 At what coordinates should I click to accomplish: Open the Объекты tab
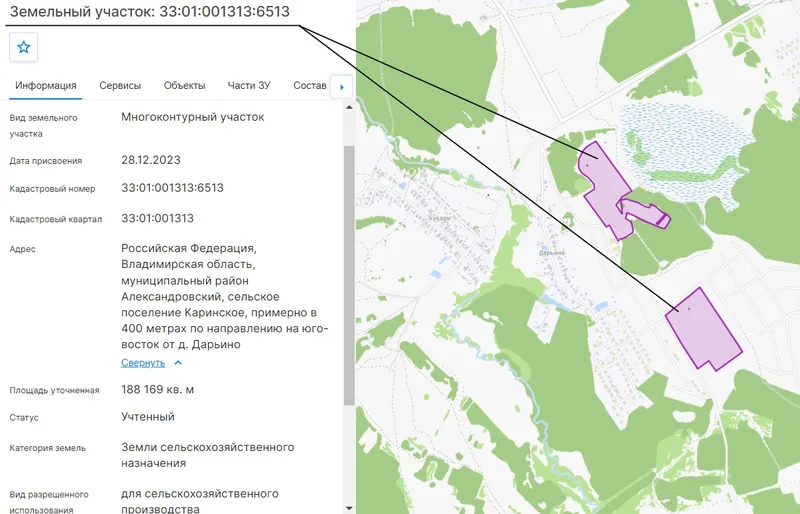point(184,86)
